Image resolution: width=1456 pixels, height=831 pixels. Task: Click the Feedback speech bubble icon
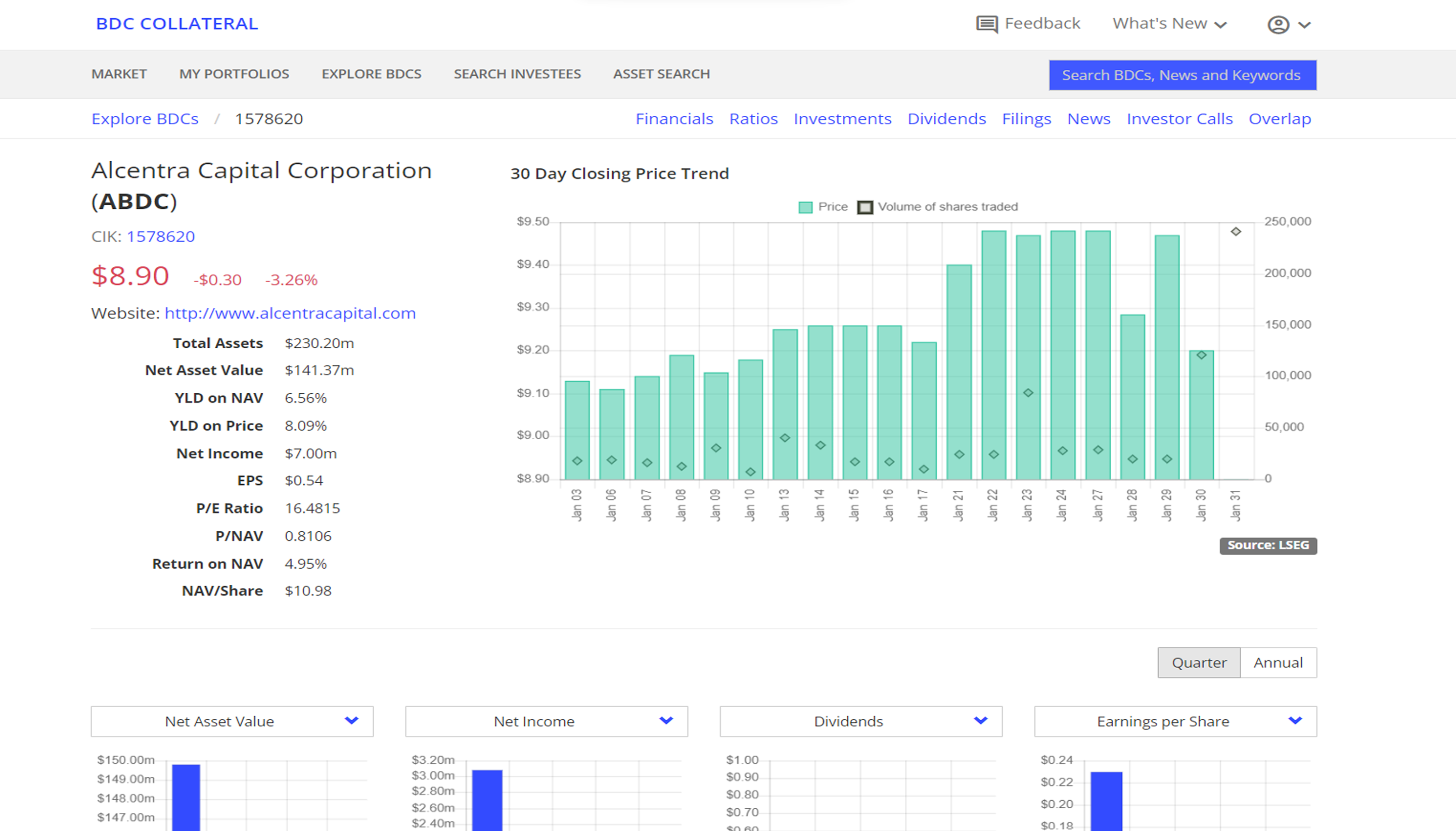[x=987, y=24]
